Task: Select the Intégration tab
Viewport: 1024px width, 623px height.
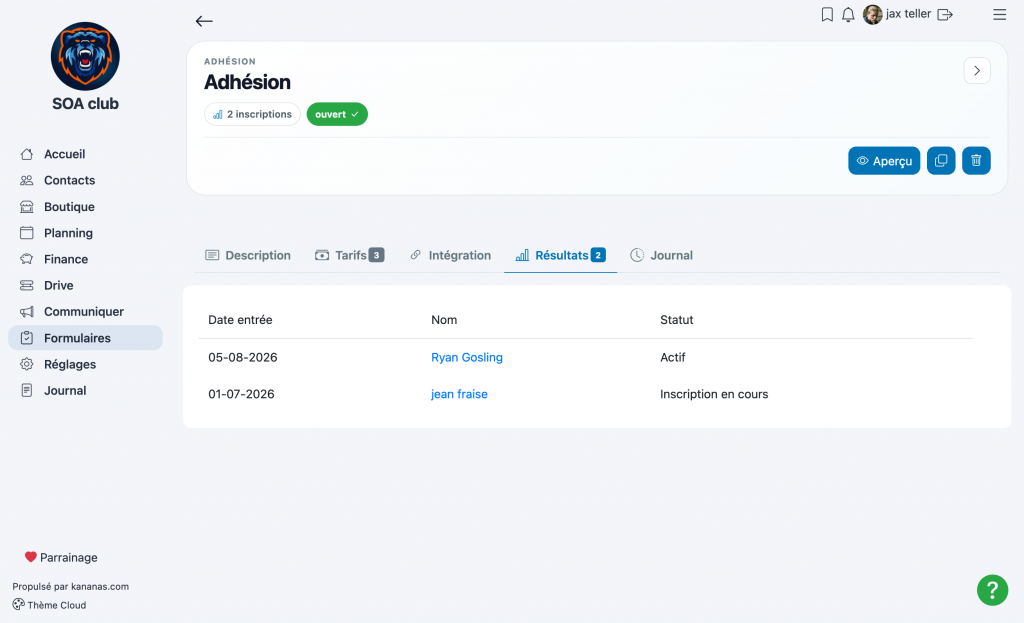Action: (x=451, y=255)
